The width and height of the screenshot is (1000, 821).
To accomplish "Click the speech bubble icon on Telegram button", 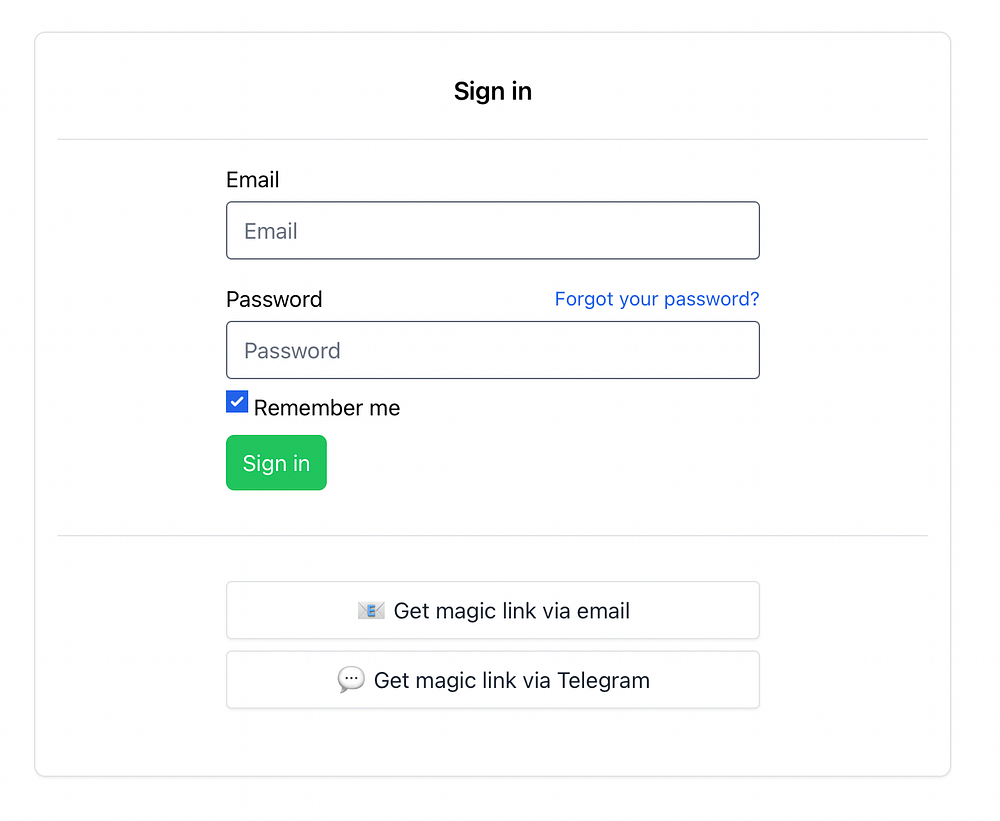I will click(351, 681).
